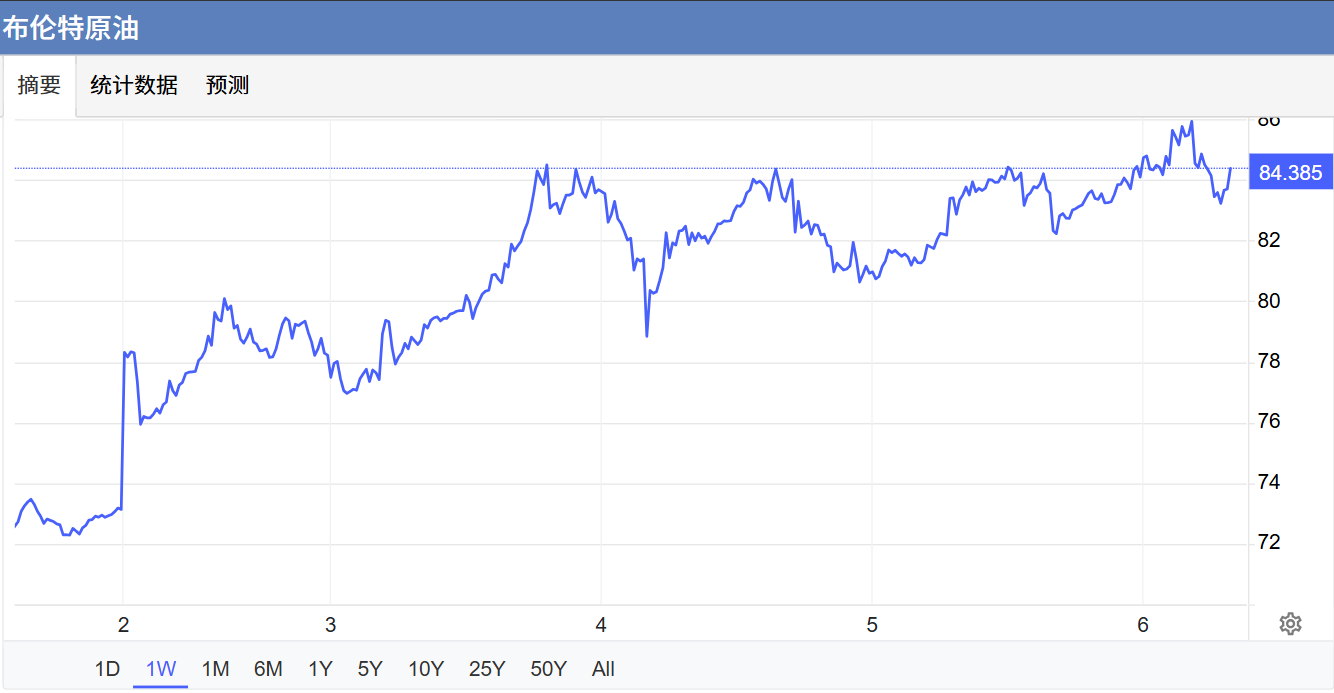
Task: Select the 1W time range
Action: coord(160,669)
